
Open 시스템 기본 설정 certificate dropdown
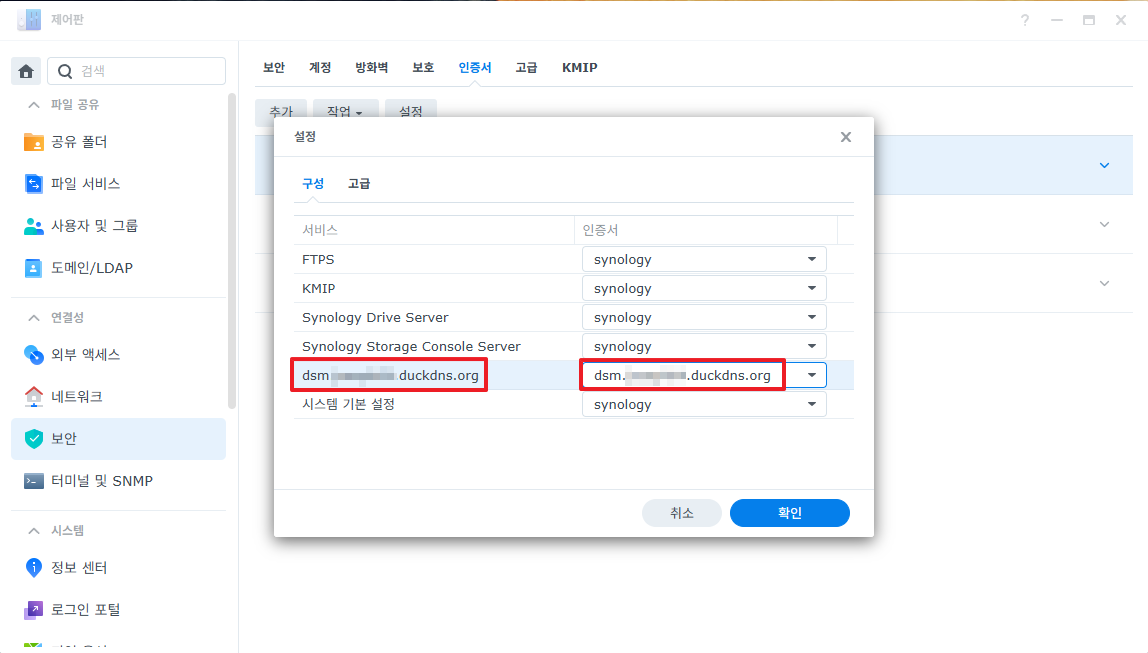pyautogui.click(x=704, y=404)
